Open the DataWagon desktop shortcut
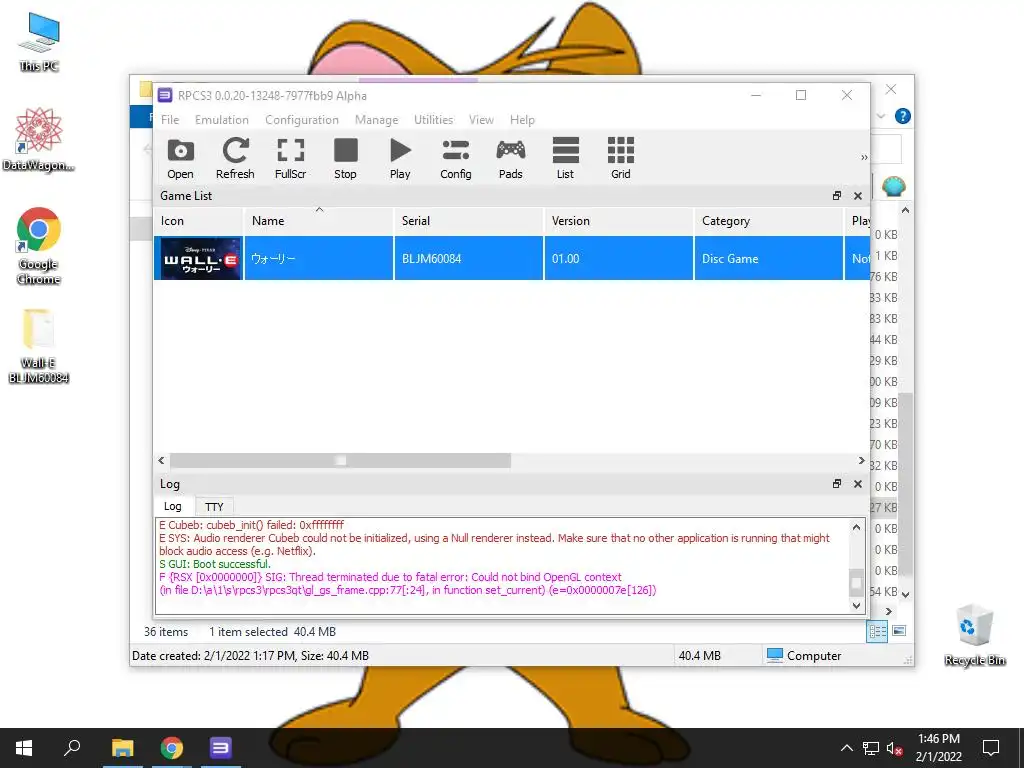 click(x=39, y=140)
